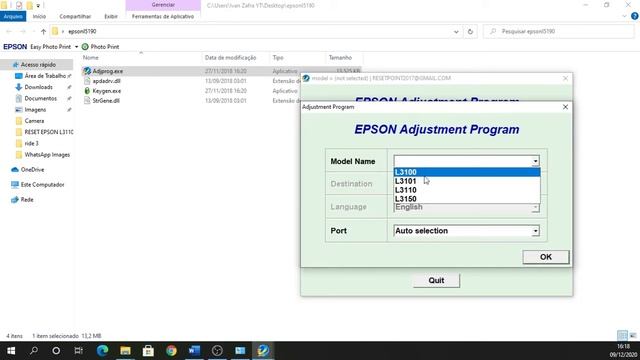Go up one folder level arrow

[43, 31]
